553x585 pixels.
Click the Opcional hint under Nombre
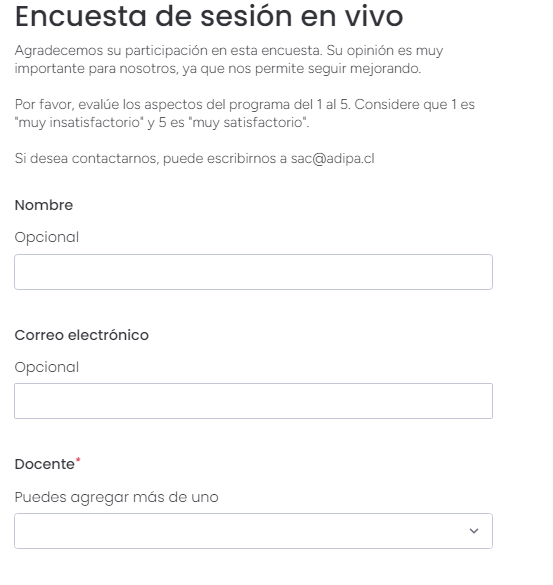[x=47, y=238]
